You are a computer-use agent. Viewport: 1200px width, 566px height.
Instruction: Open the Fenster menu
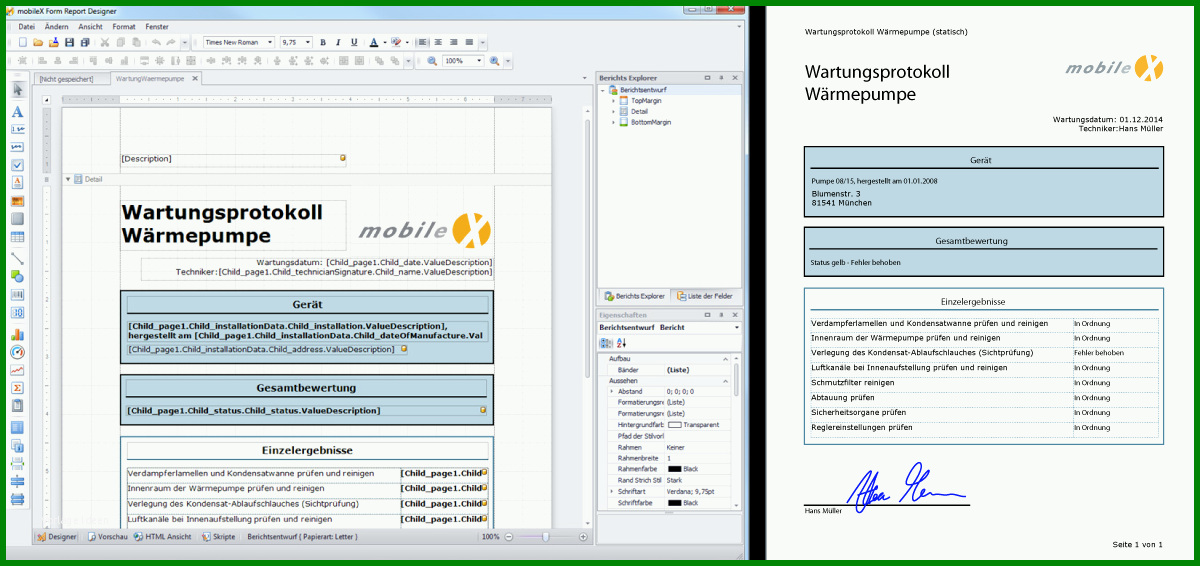tap(157, 26)
